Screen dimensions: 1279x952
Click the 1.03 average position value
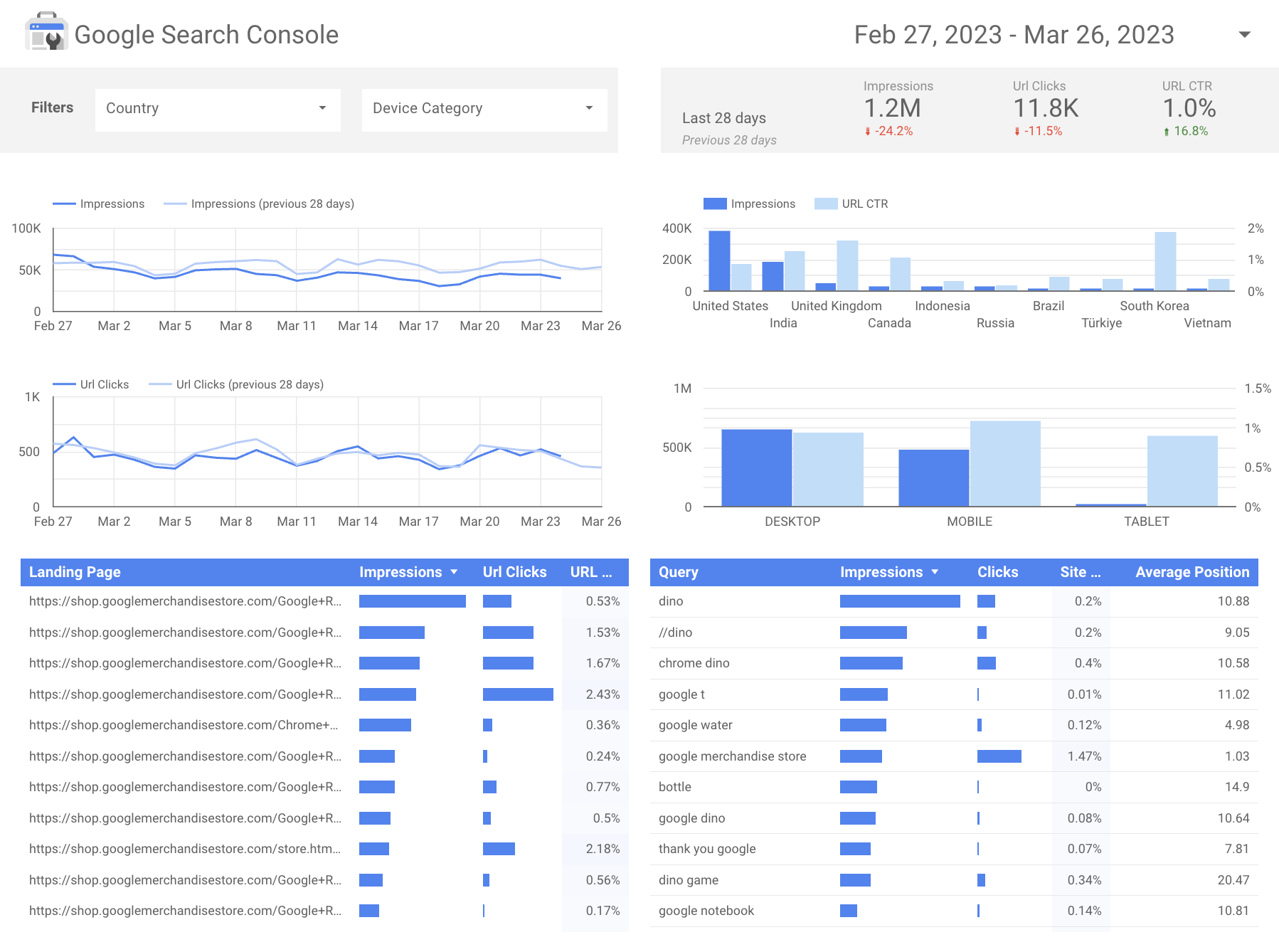tap(1237, 756)
